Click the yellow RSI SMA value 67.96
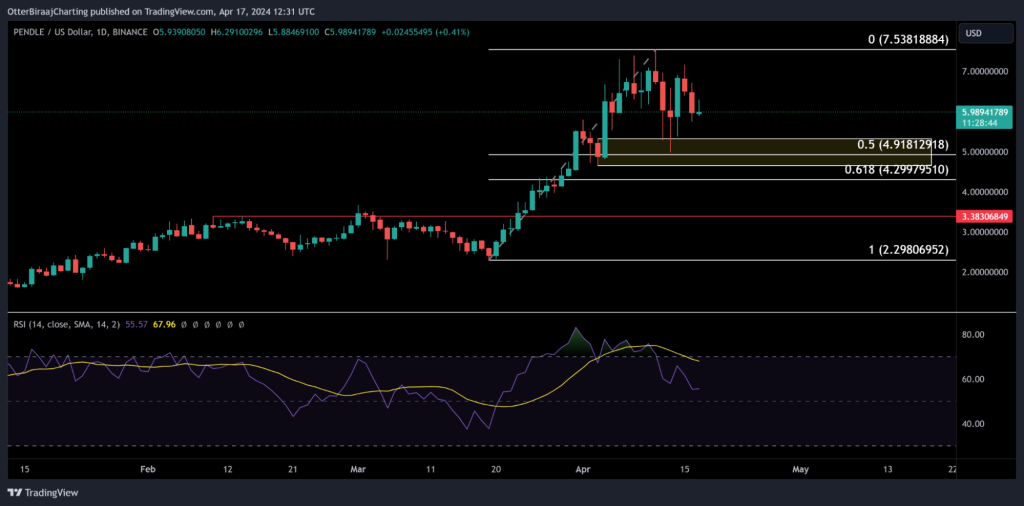This screenshot has width=1024, height=506. (165, 324)
